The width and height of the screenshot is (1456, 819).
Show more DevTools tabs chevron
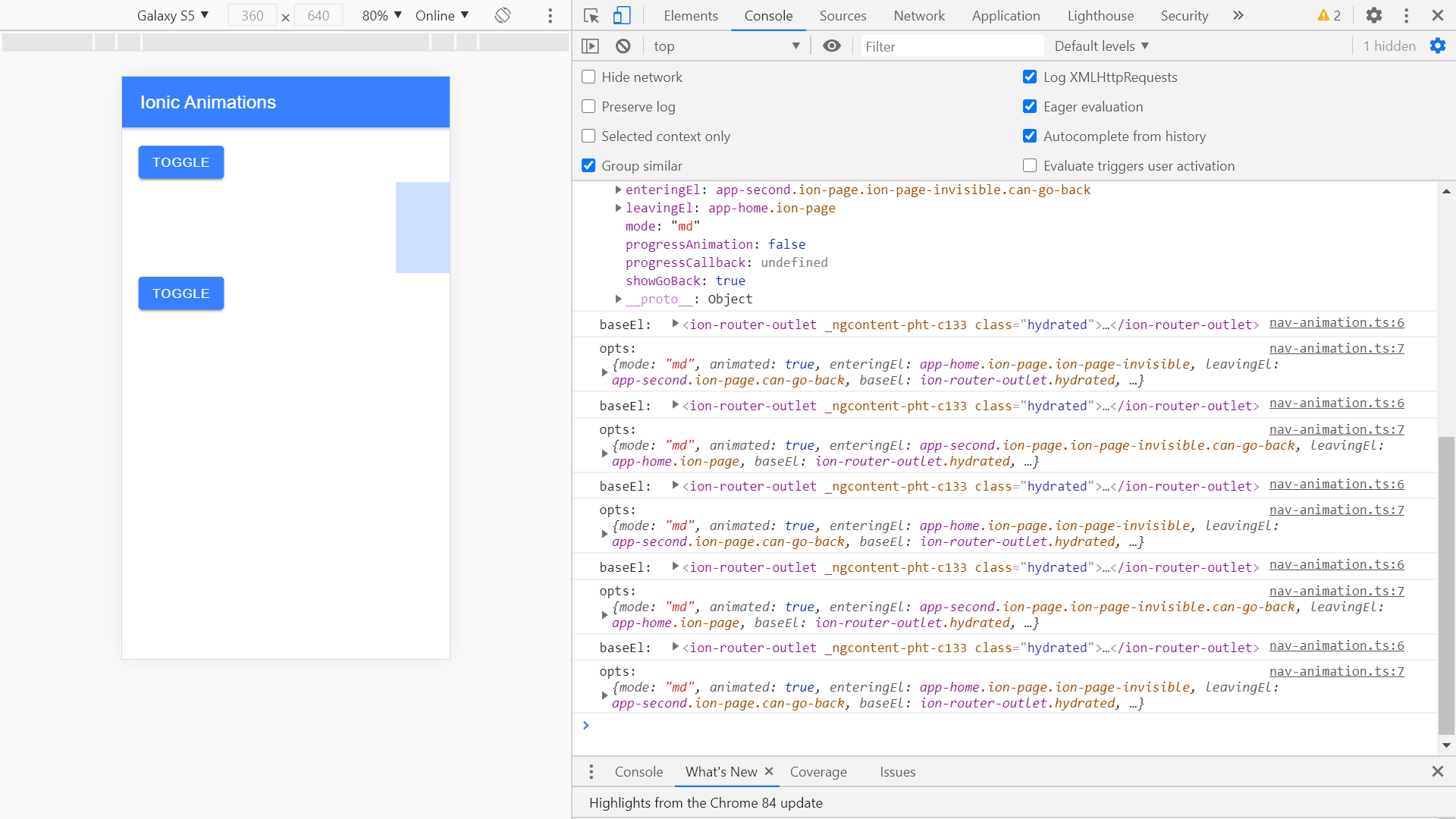click(1238, 15)
